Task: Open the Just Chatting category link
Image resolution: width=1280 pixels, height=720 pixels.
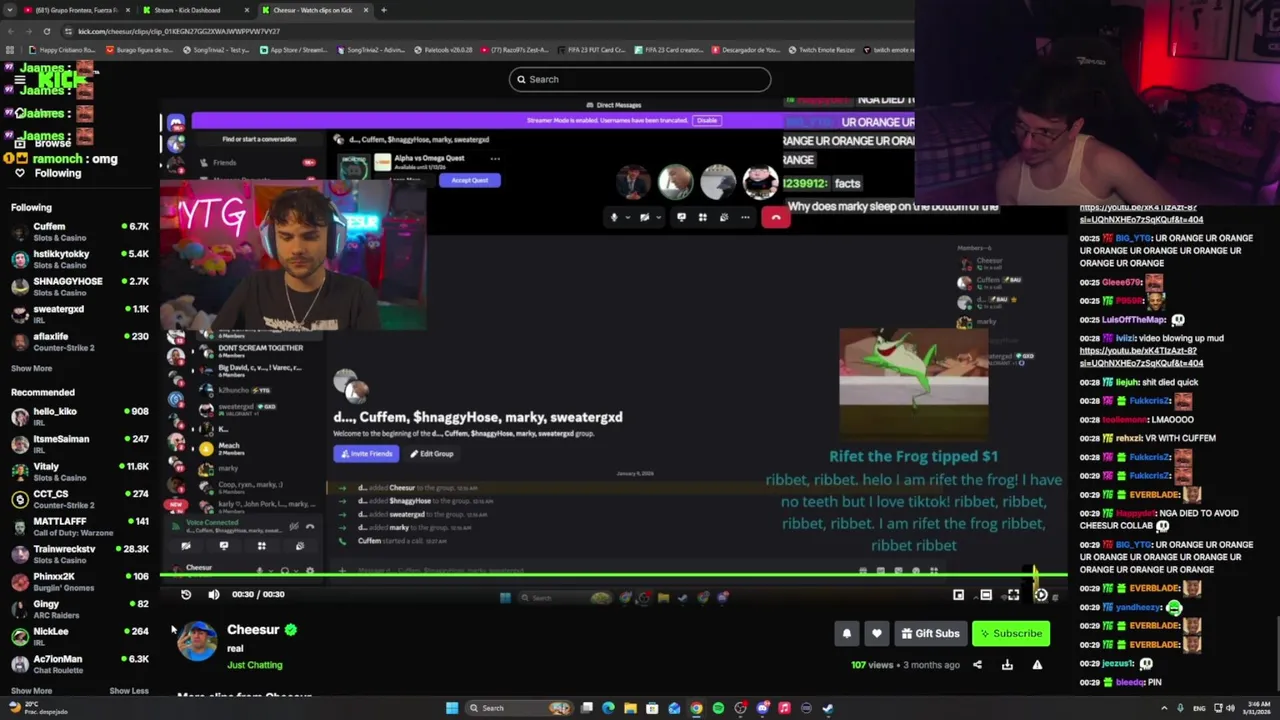Action: click(x=254, y=665)
